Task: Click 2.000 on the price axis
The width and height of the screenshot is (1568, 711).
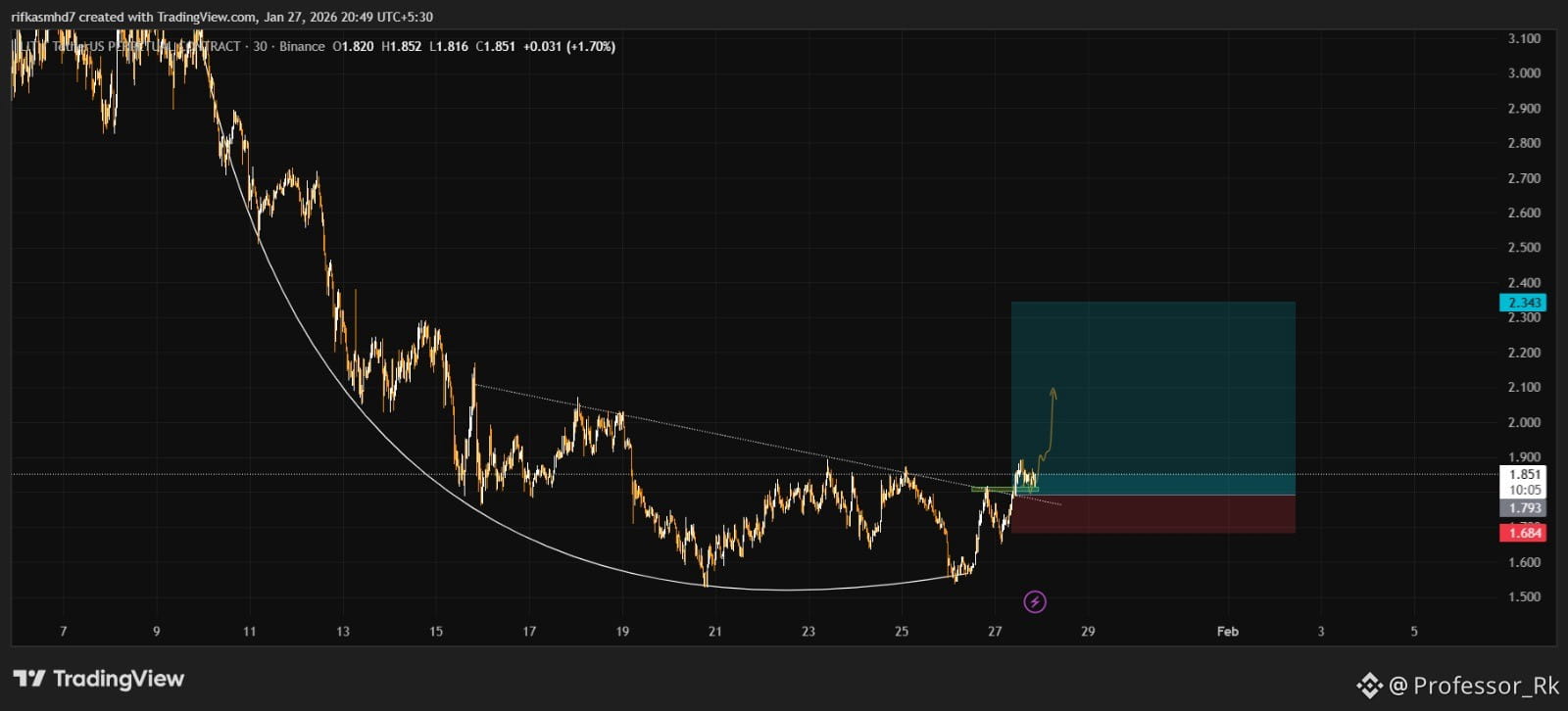Action: (1524, 423)
